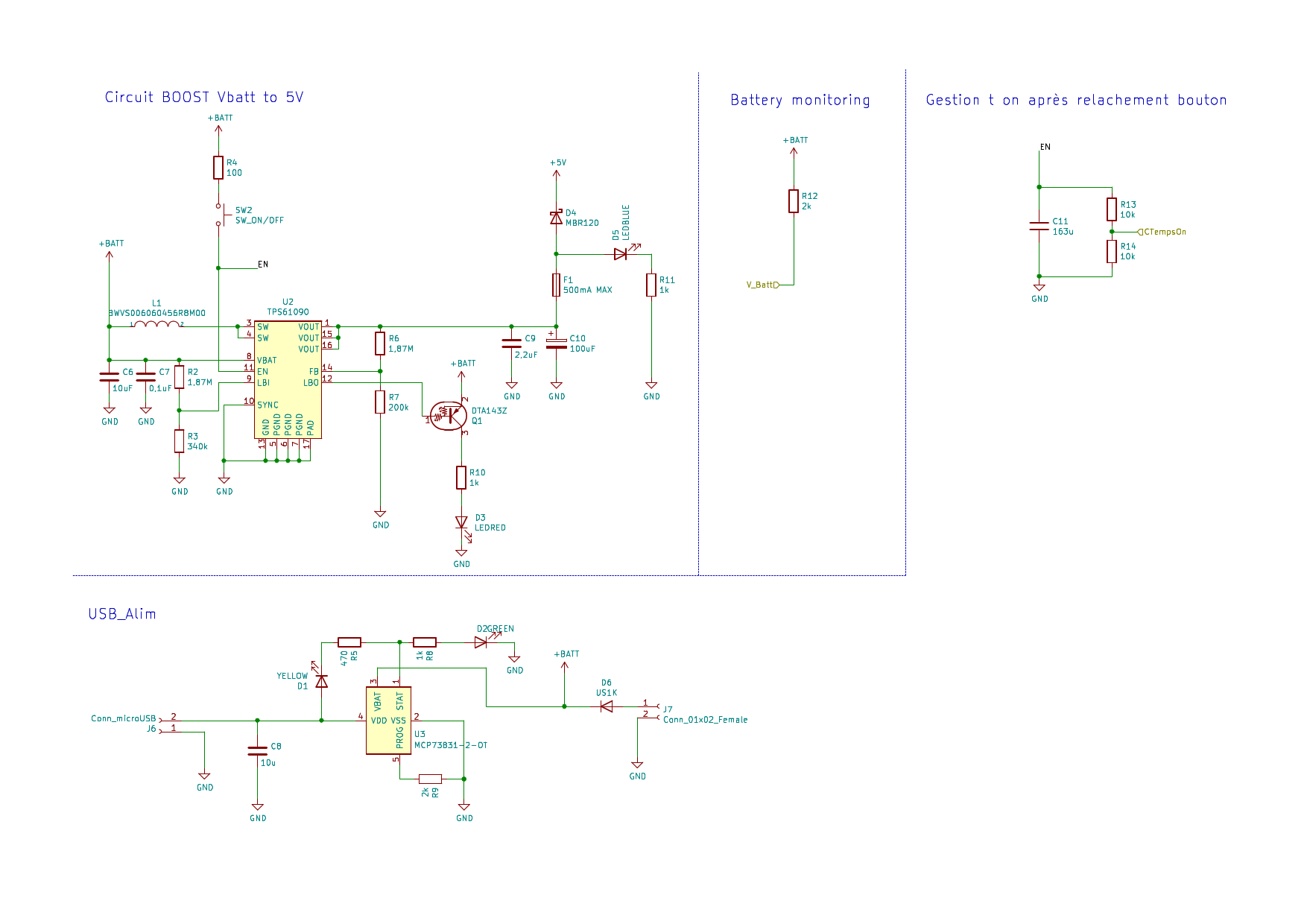
Task: Click the TPS61090 U2 chip symbol
Action: point(288,379)
